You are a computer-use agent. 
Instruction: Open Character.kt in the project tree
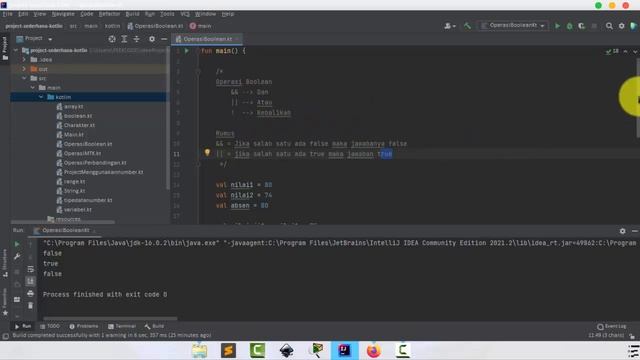click(79, 125)
